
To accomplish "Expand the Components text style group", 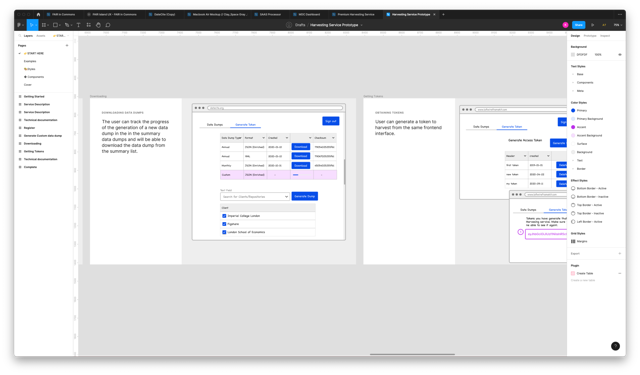I will pos(573,82).
